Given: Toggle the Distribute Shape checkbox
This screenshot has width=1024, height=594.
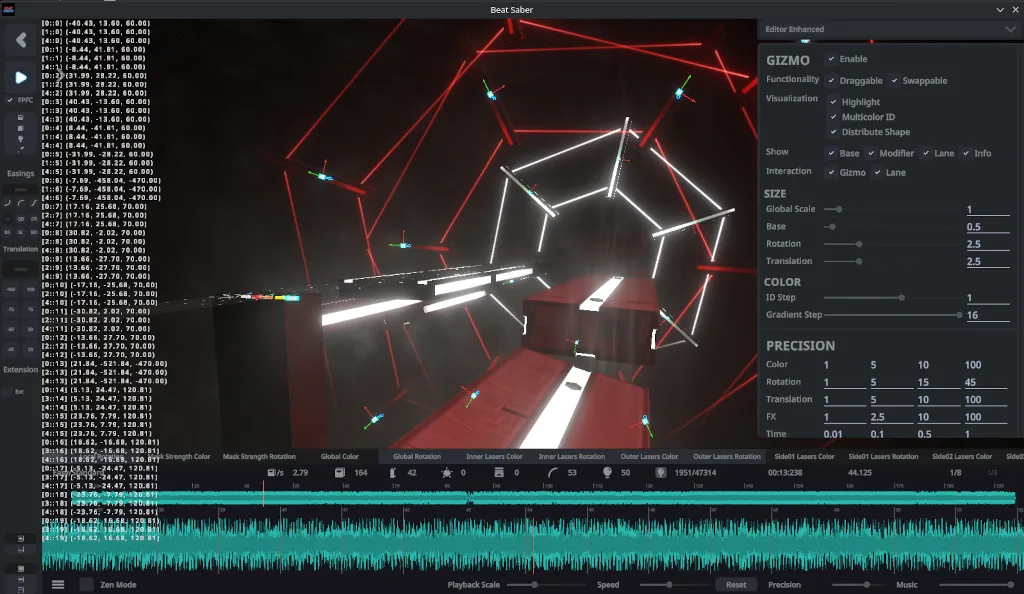Looking at the screenshot, I should 833,132.
